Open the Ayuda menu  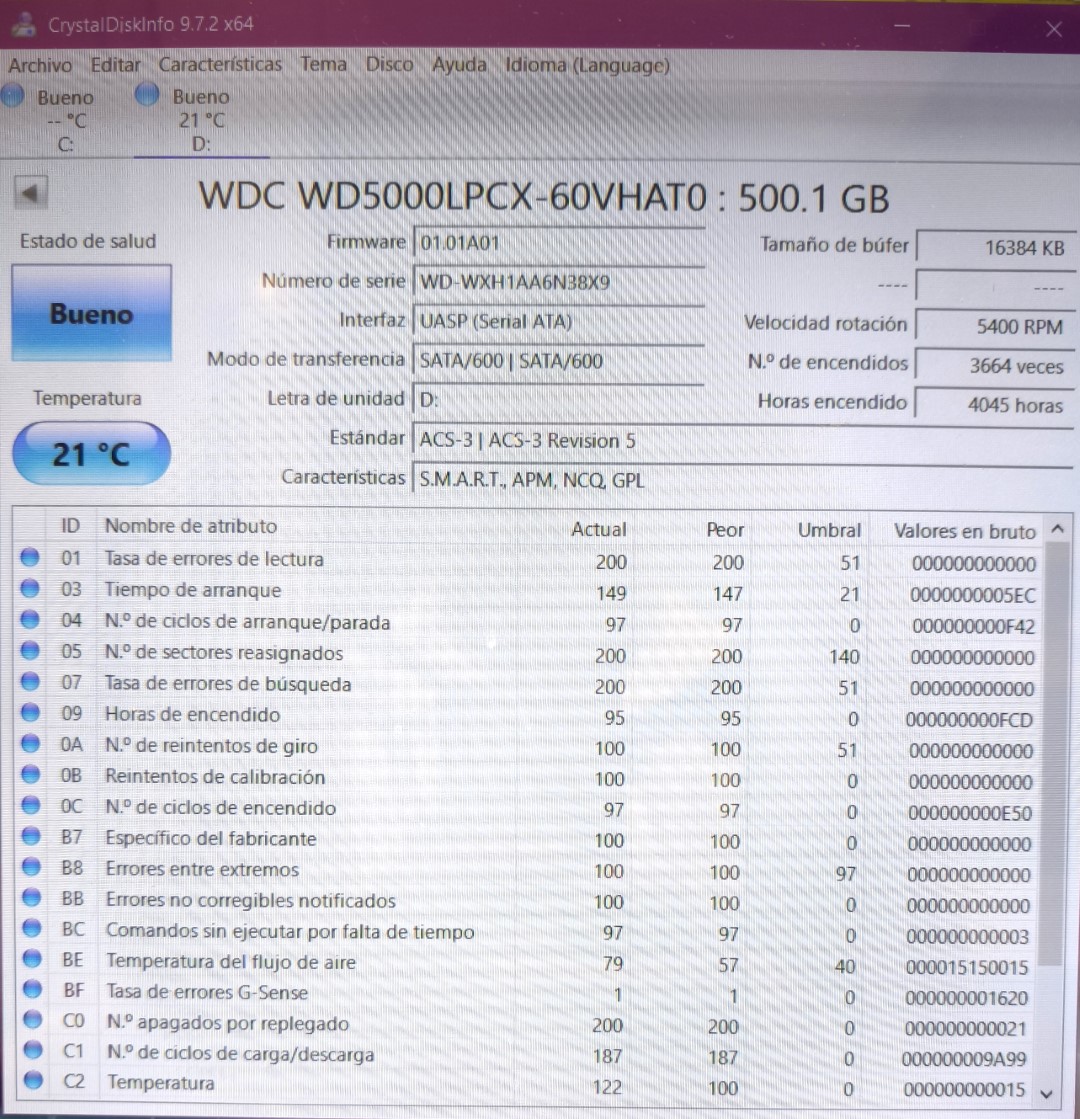pyautogui.click(x=459, y=64)
